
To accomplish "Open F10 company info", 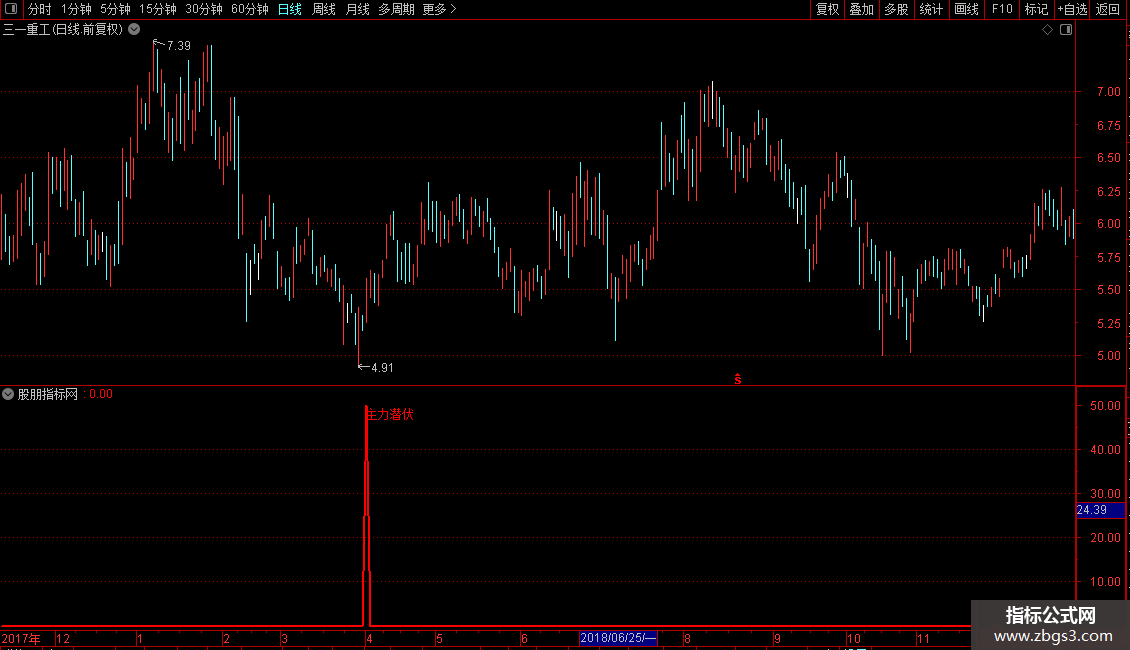I will click(x=1002, y=9).
